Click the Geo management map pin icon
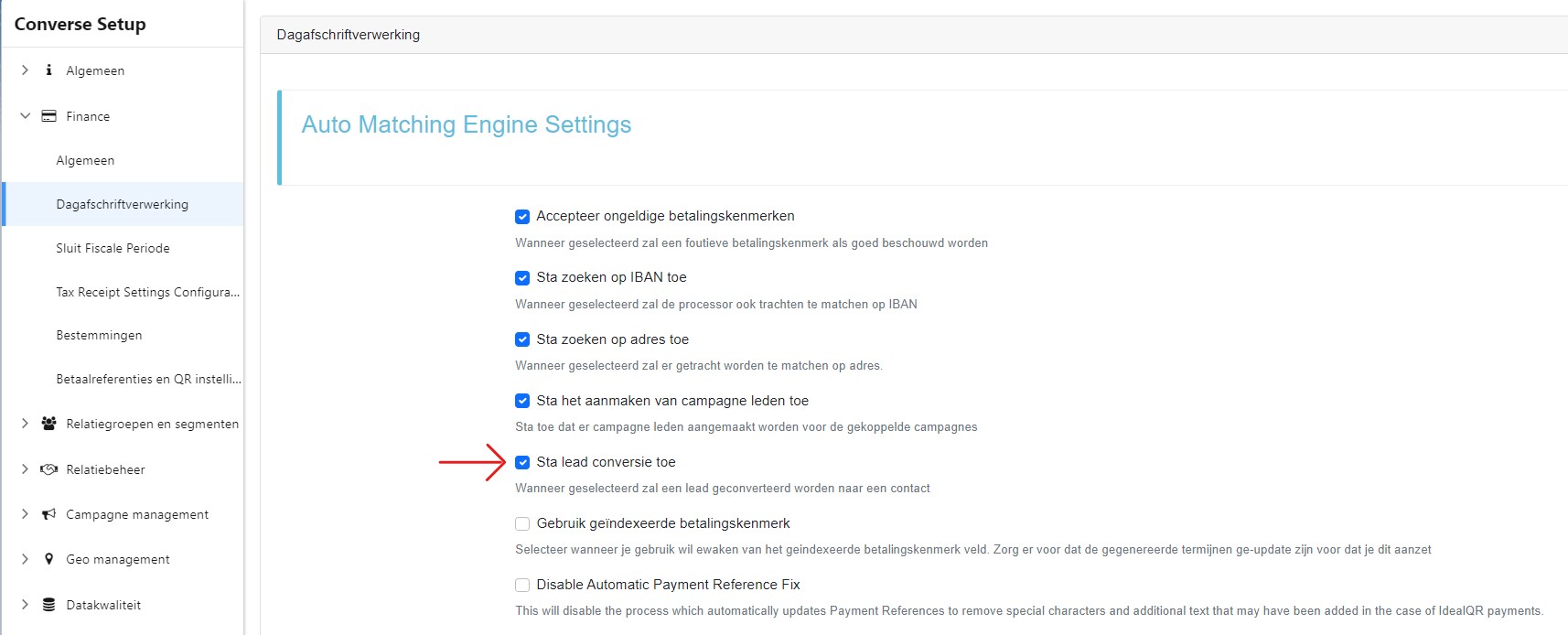 (49, 559)
